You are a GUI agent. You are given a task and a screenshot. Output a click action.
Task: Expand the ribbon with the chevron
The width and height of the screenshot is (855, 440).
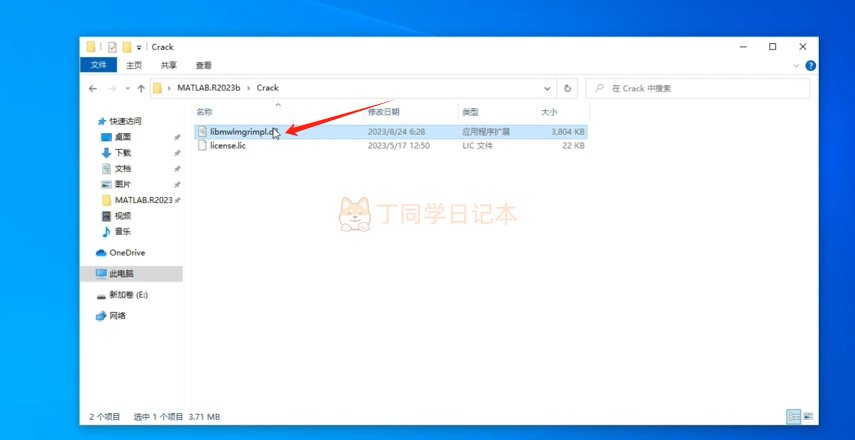point(796,65)
